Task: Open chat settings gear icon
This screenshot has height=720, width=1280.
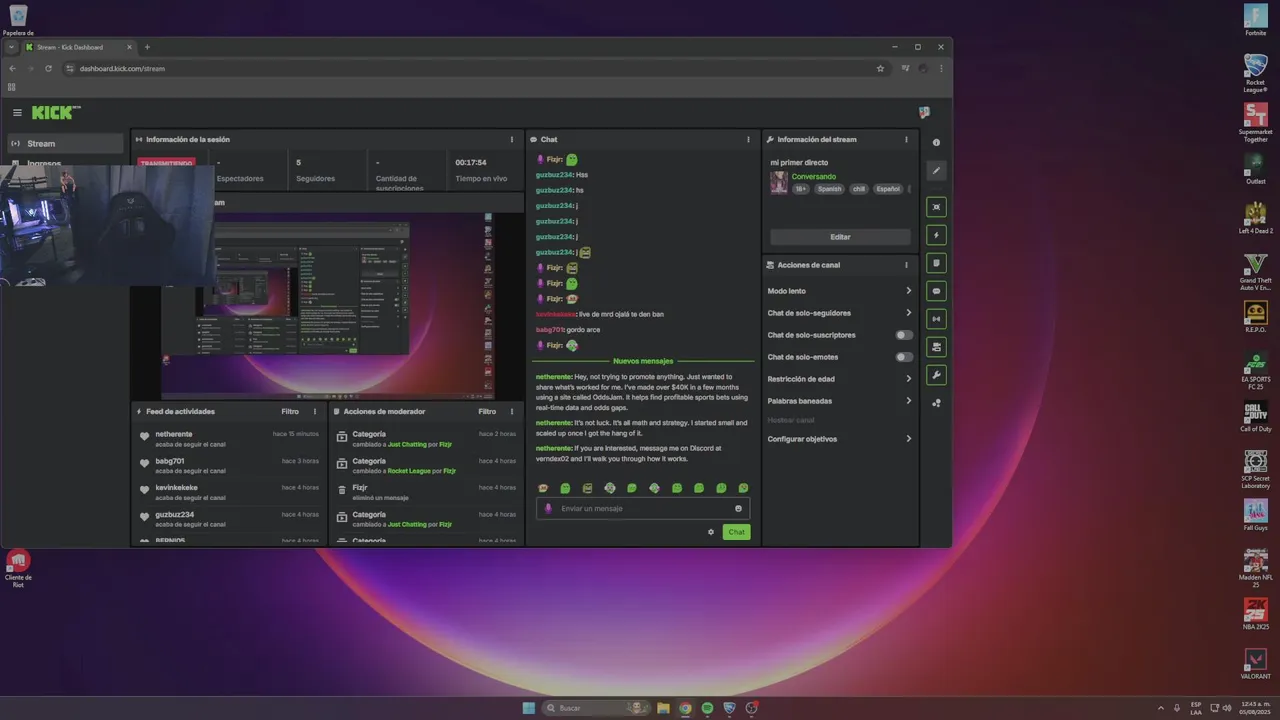Action: 711,532
